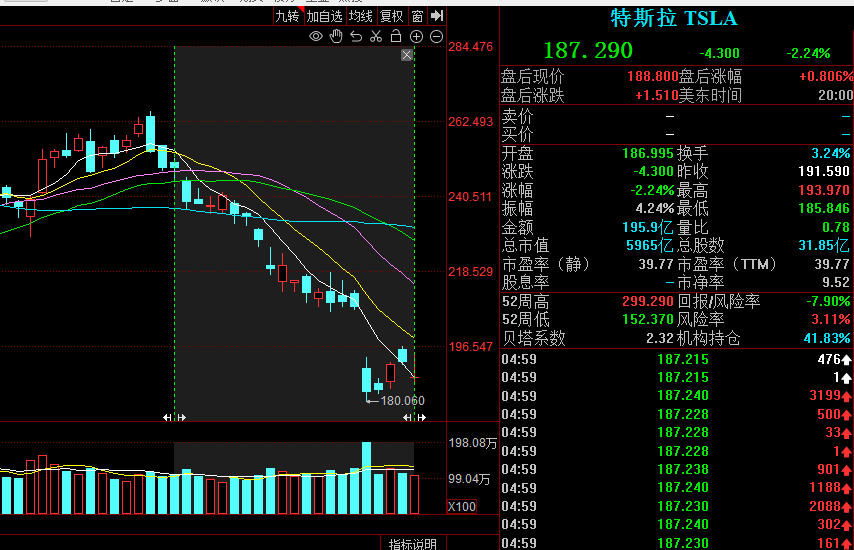Click the 盘后现价 value 188.800
The height and width of the screenshot is (550, 854).
[652, 76]
